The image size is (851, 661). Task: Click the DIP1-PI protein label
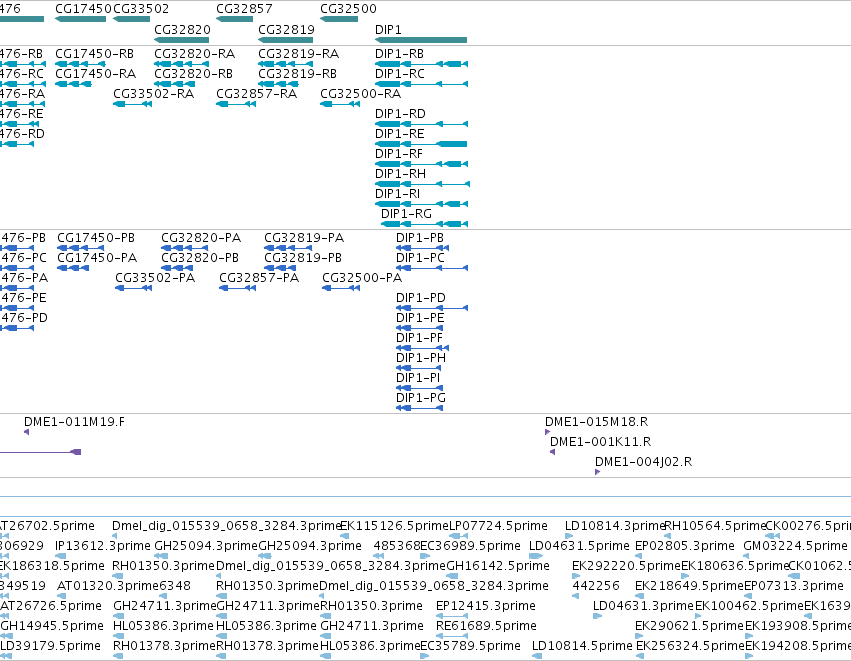418,379
